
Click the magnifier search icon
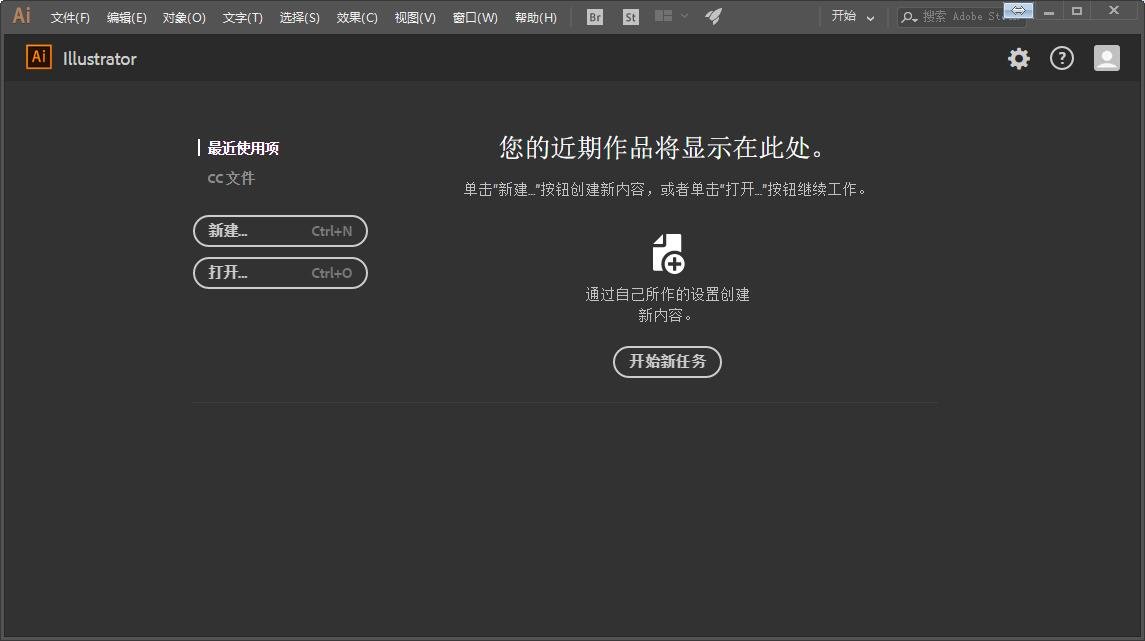coord(908,17)
